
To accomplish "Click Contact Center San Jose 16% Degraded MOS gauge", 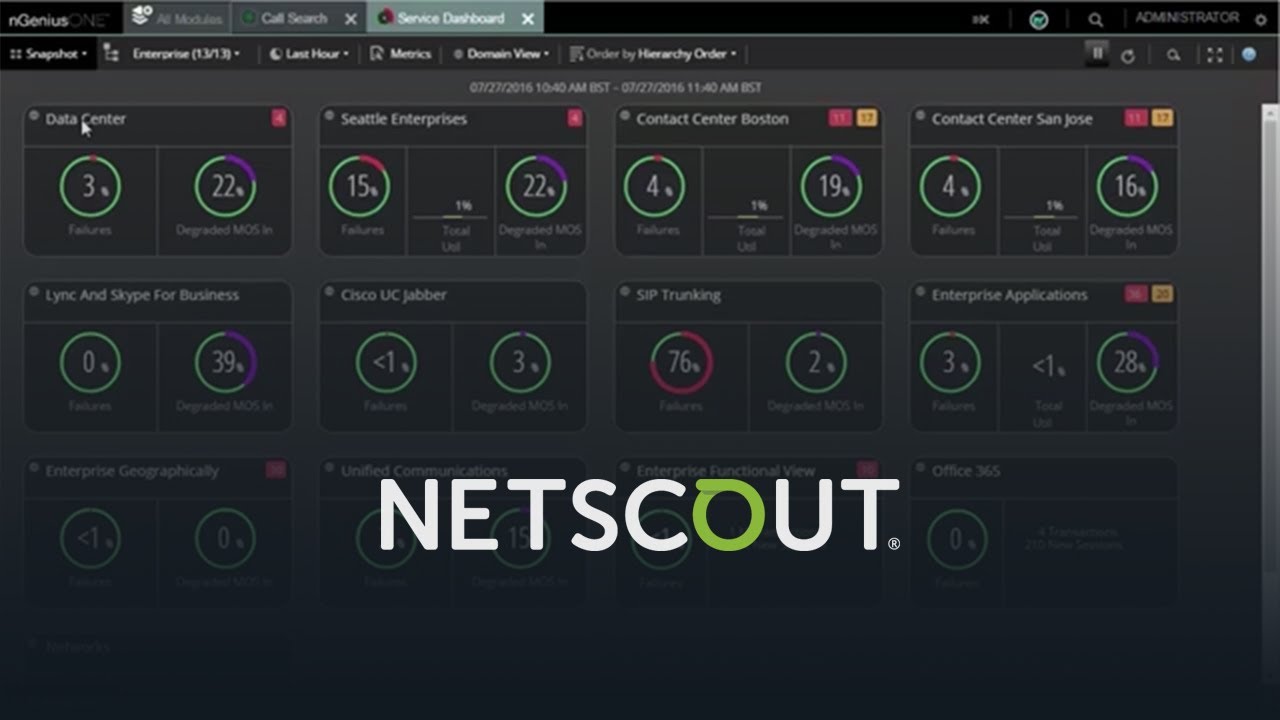I will tap(1129, 187).
